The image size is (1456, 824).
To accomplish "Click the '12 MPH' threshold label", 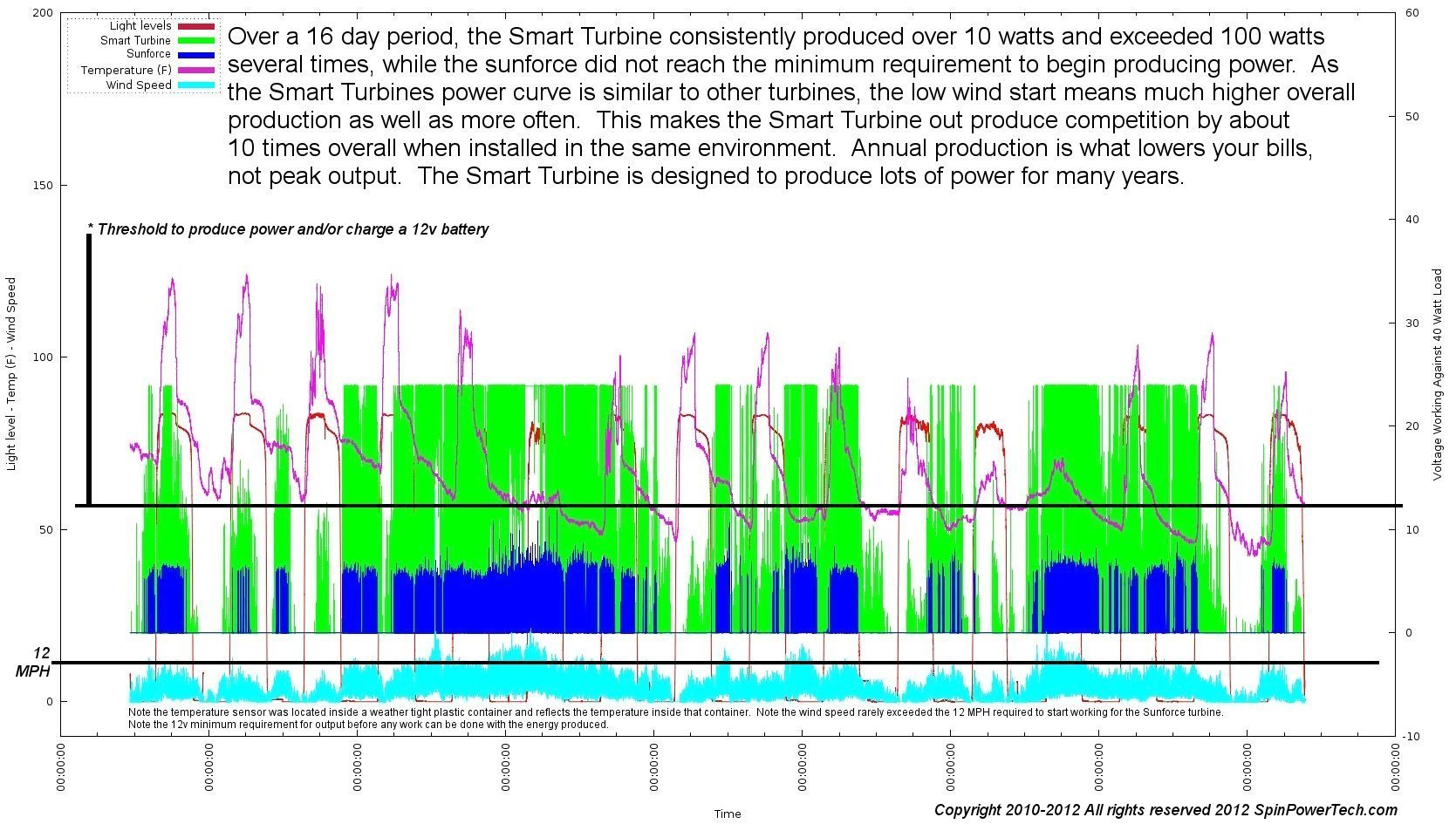I will 34,662.
